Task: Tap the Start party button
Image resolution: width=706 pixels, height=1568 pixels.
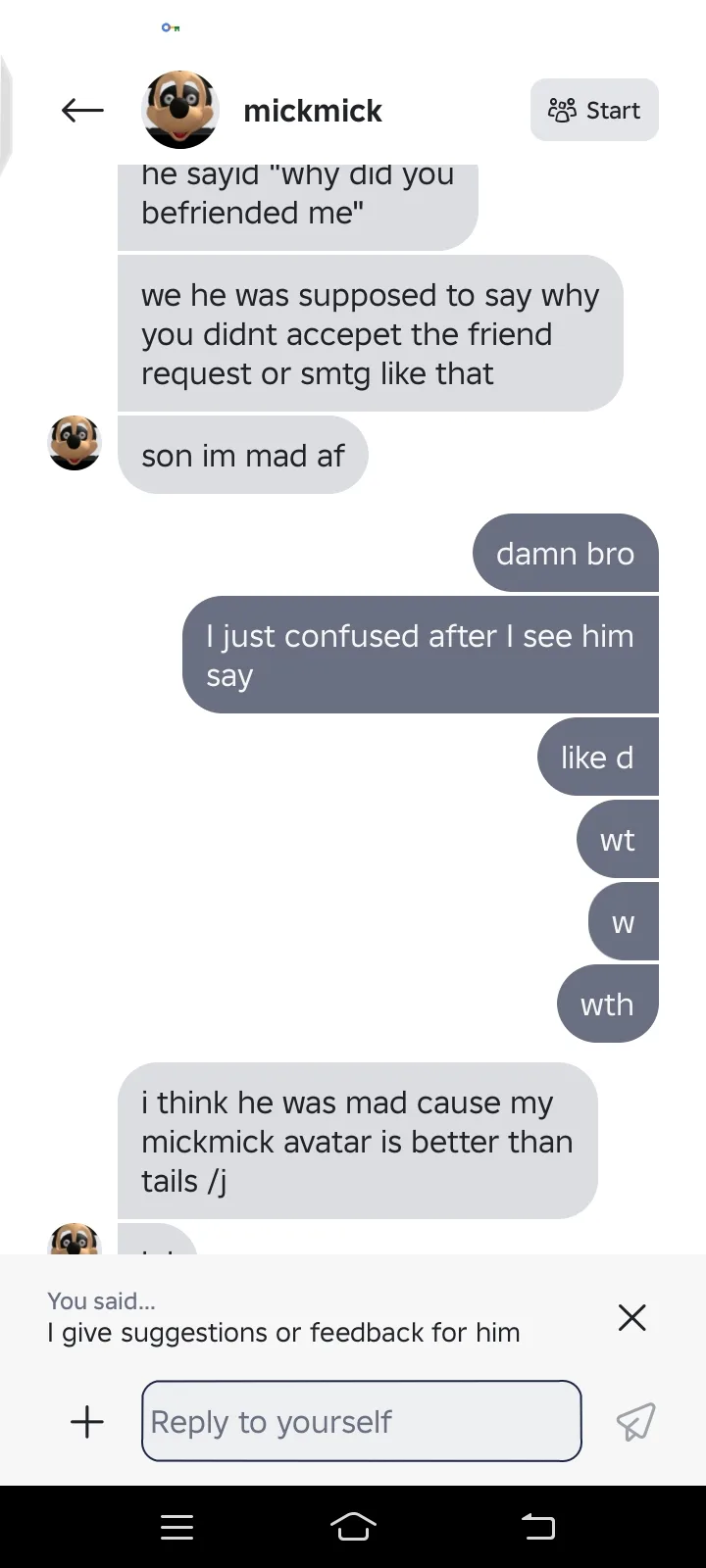Action: pos(594,110)
